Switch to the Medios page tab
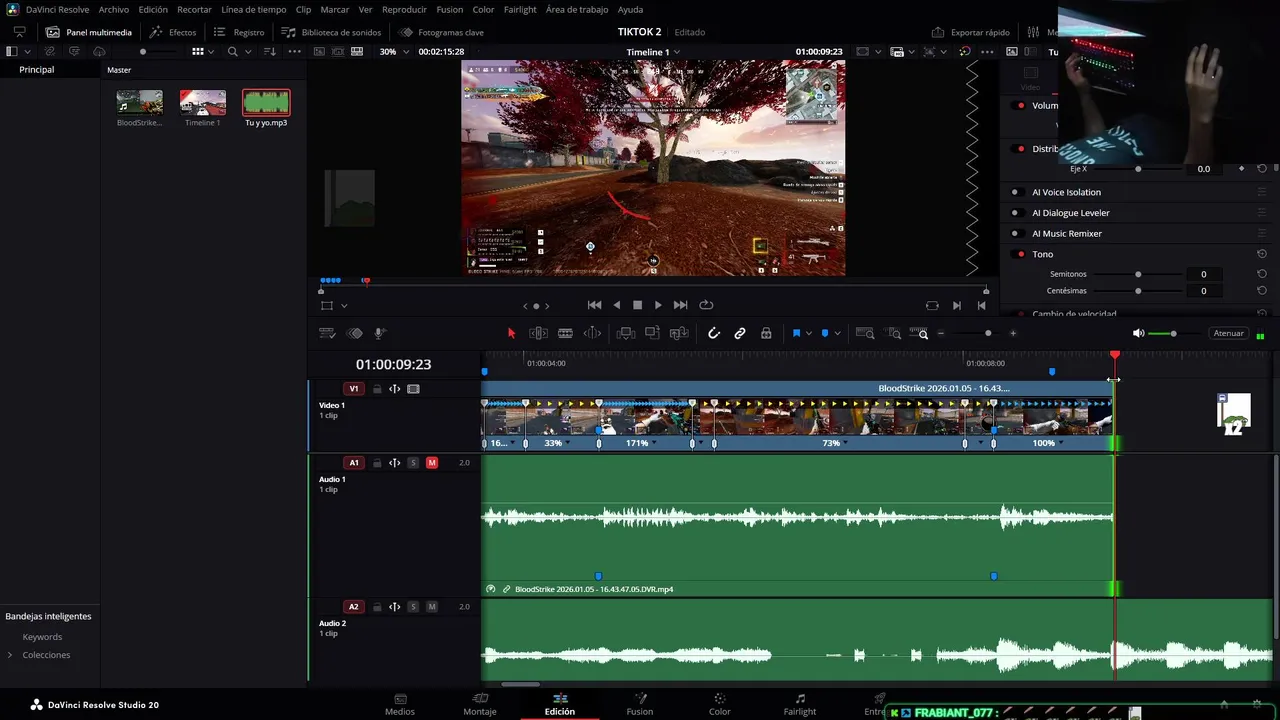The image size is (1280, 720). tap(400, 704)
